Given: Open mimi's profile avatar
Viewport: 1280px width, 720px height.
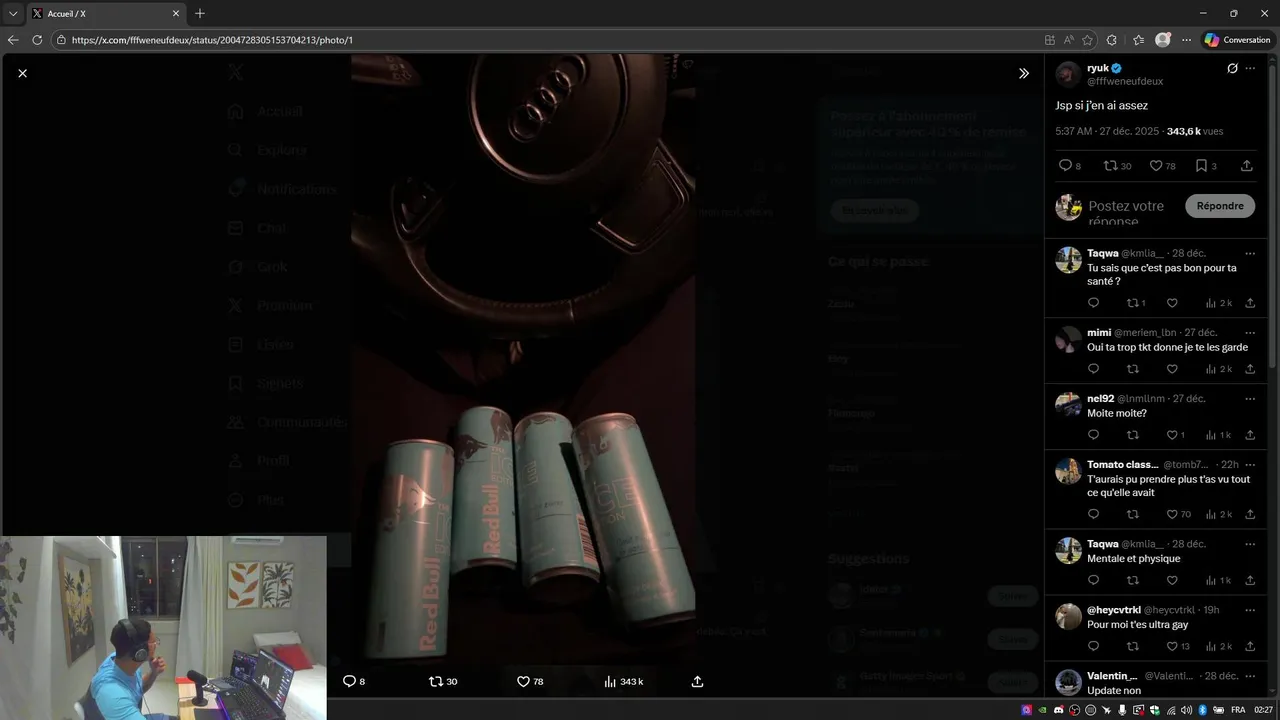Looking at the screenshot, I should point(1068,339).
